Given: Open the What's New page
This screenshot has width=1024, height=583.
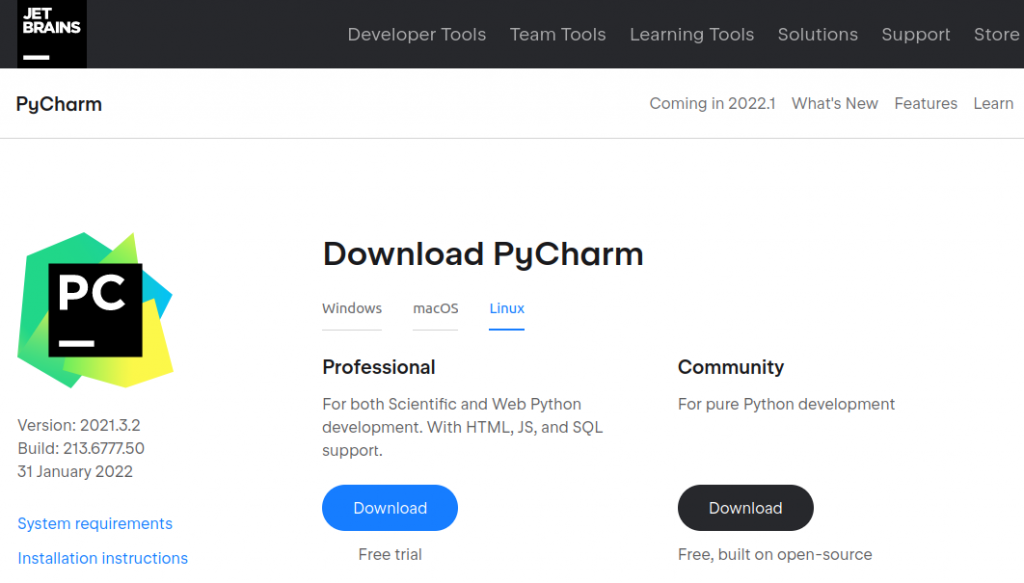Looking at the screenshot, I should click(835, 103).
